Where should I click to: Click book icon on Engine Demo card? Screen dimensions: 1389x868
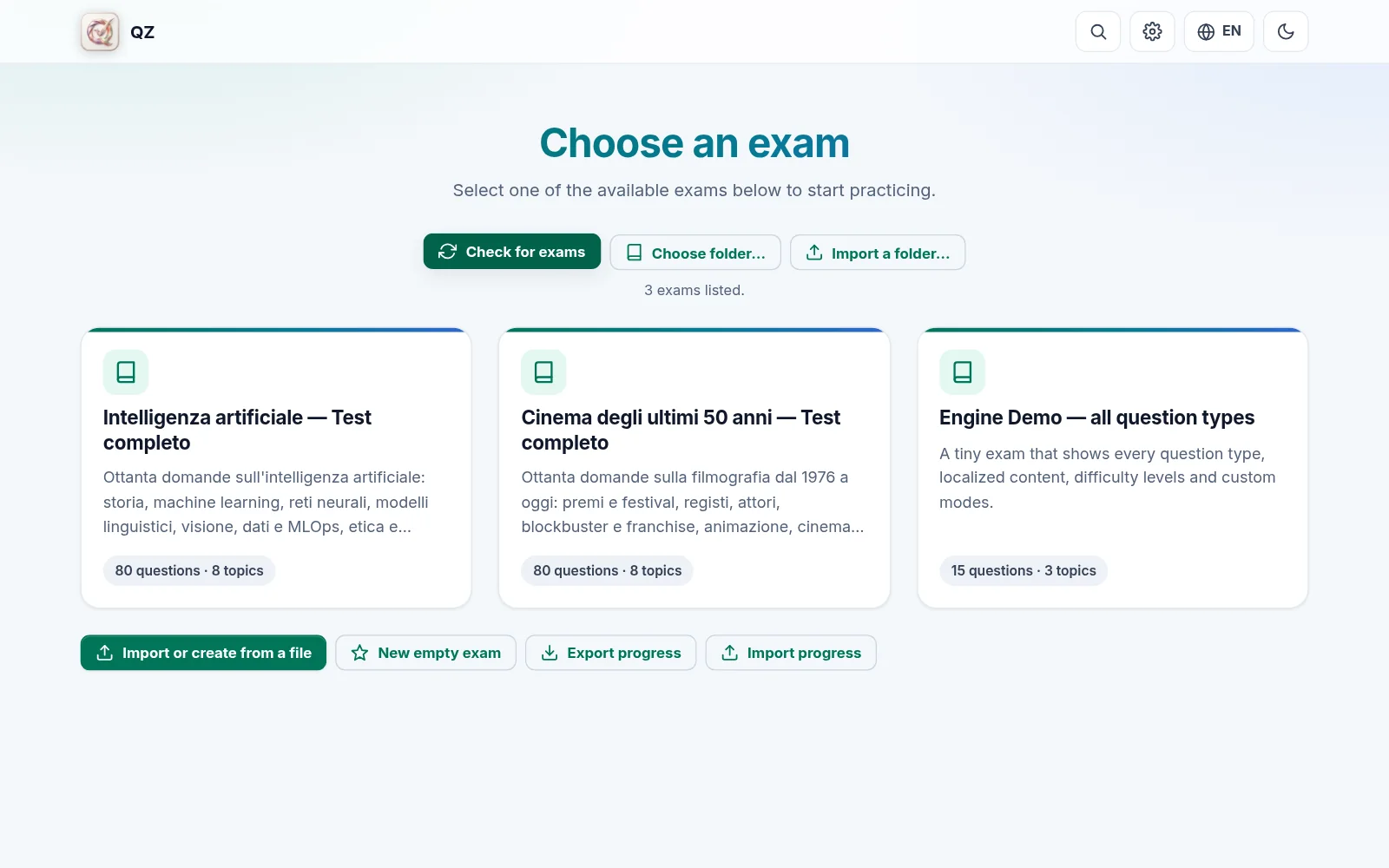point(962,372)
